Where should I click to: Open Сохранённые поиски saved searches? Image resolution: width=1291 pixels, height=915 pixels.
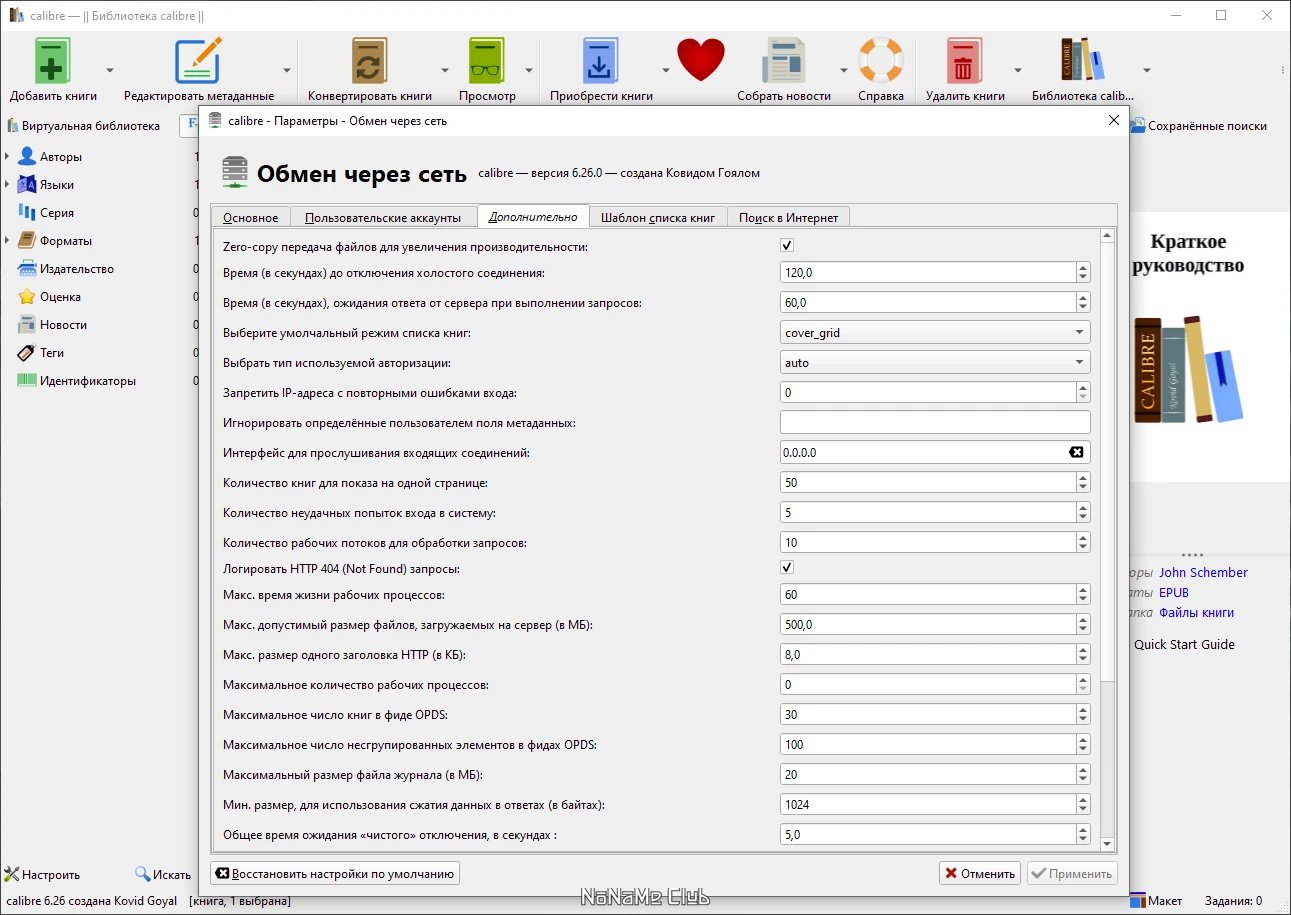(x=1198, y=126)
